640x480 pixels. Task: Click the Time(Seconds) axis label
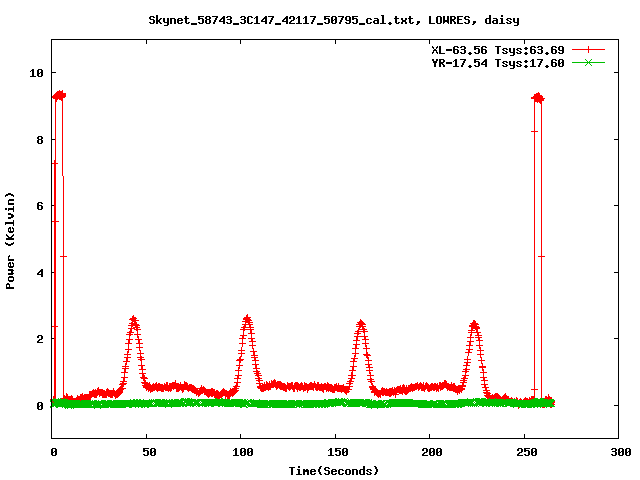pos(334,471)
